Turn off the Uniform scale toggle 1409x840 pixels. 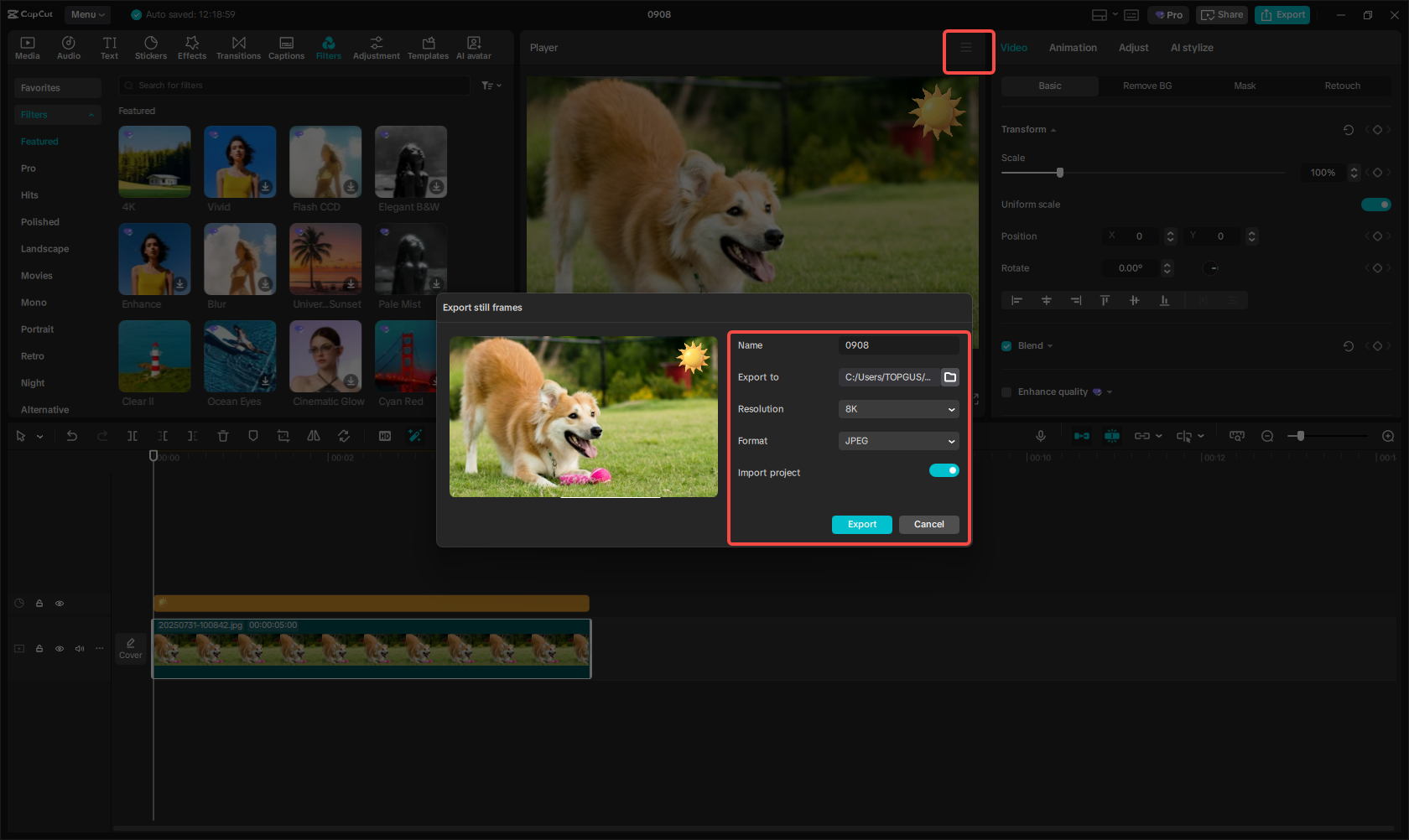[1376, 204]
